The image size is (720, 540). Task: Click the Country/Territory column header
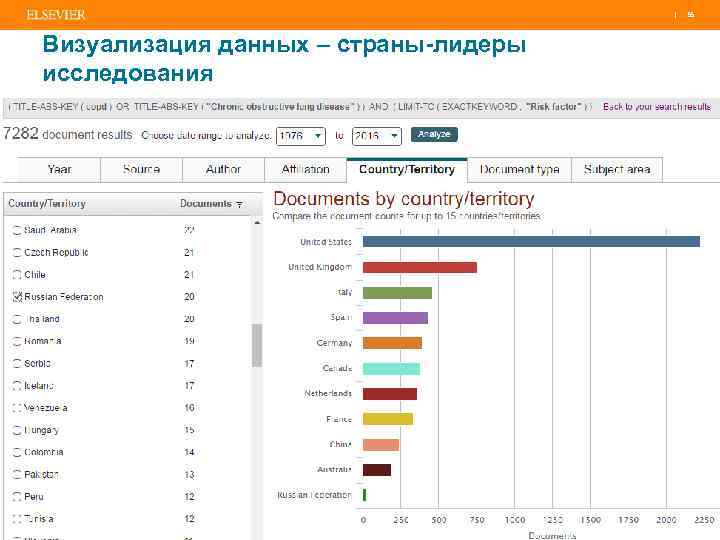coord(47,203)
